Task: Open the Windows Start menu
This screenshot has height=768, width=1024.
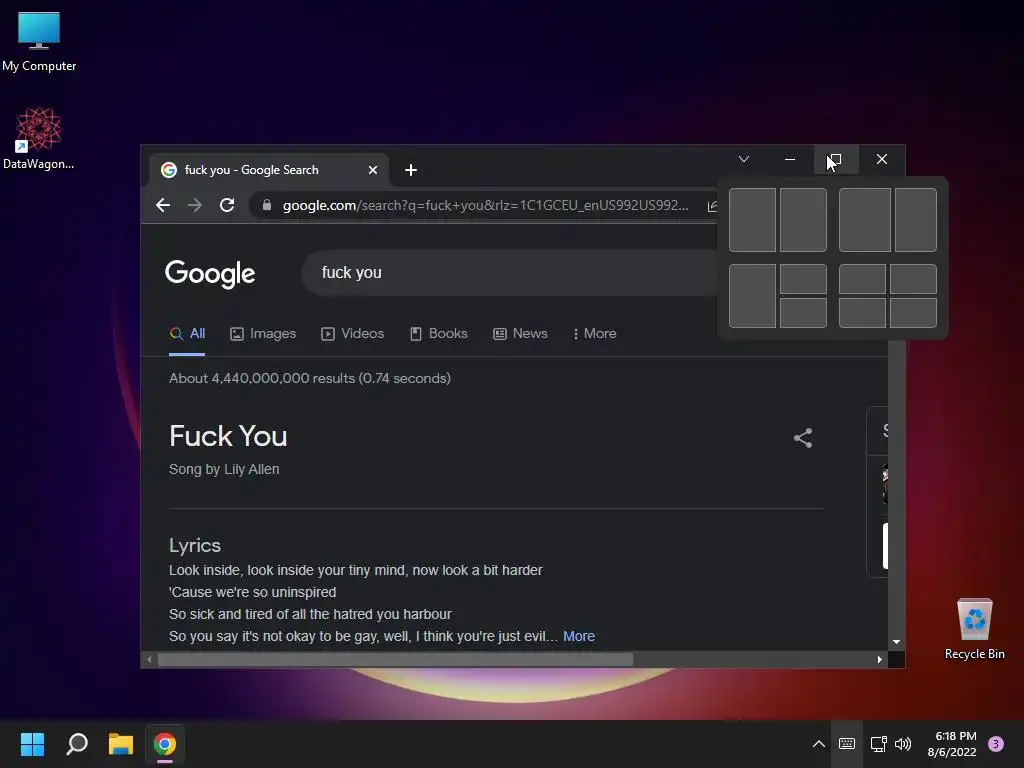Action: (32, 744)
